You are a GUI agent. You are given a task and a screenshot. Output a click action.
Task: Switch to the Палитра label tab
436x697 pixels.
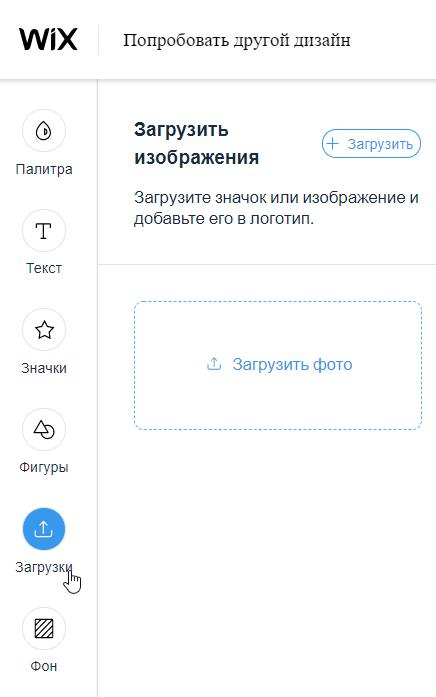[44, 169]
